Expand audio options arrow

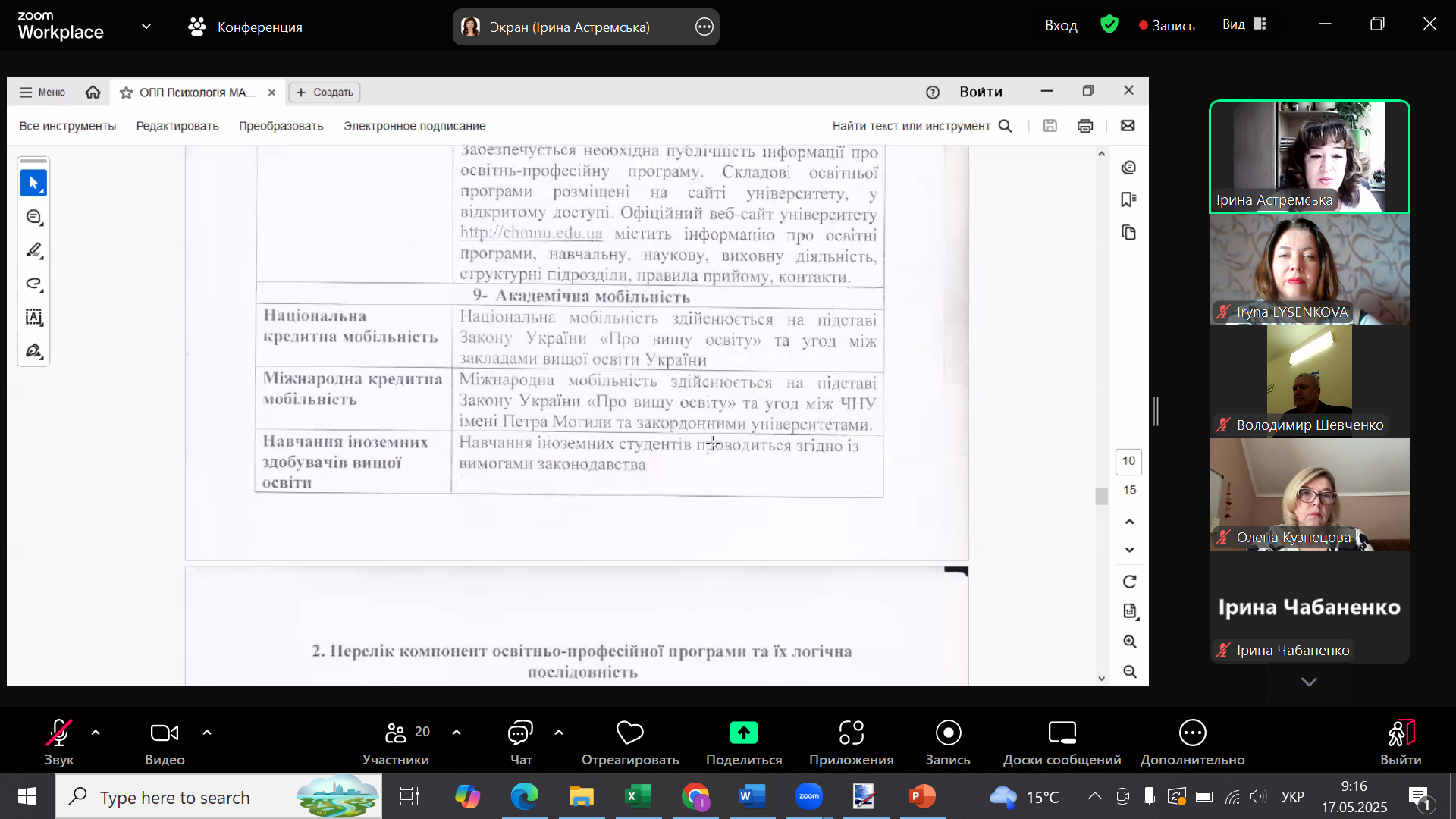coord(96,733)
